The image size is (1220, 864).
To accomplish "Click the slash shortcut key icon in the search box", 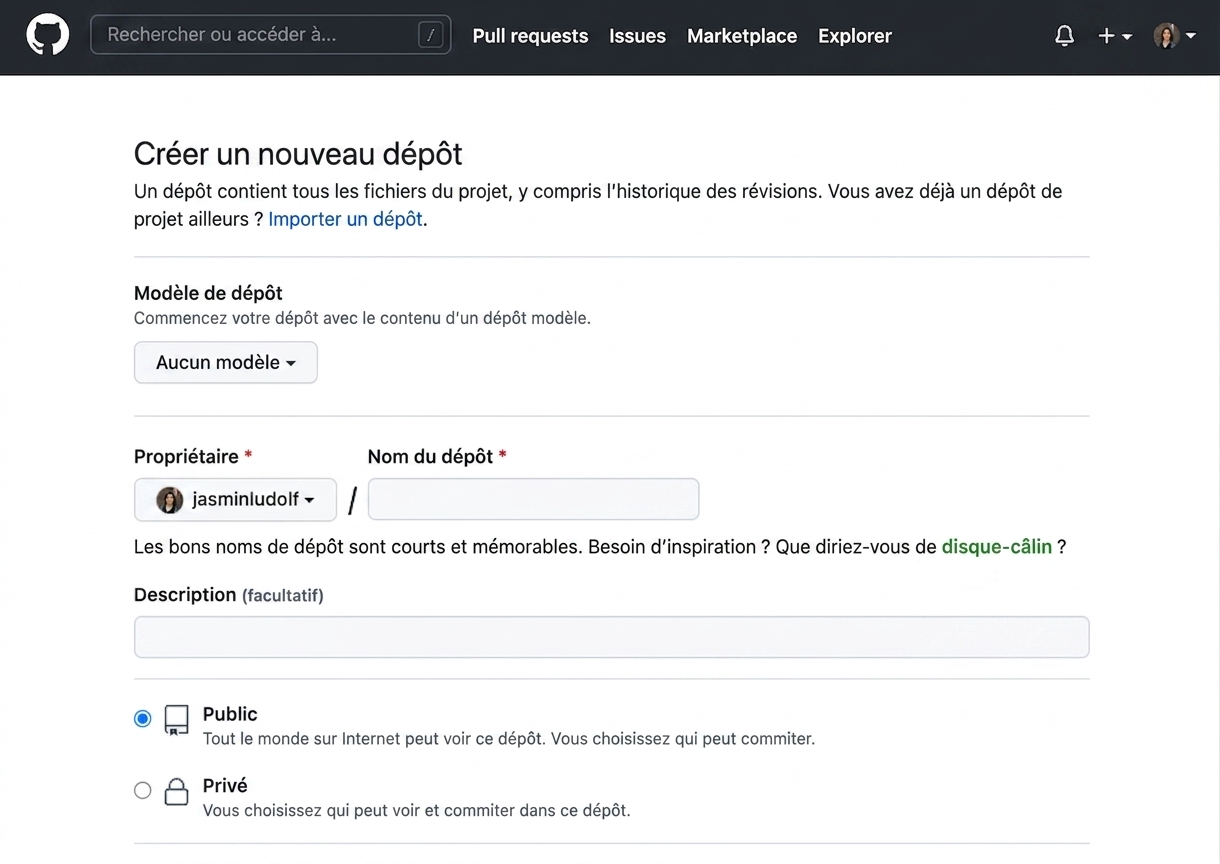I will coord(431,35).
